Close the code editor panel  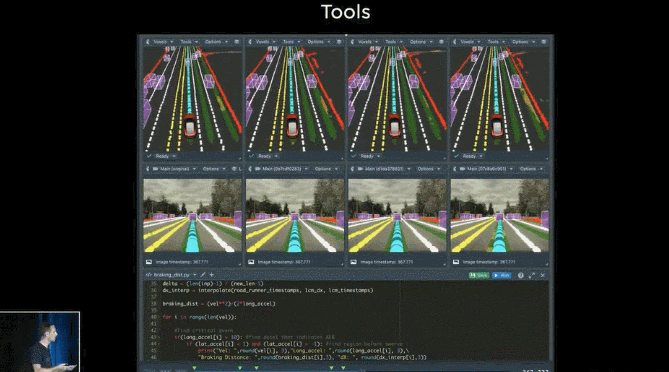coord(543,276)
